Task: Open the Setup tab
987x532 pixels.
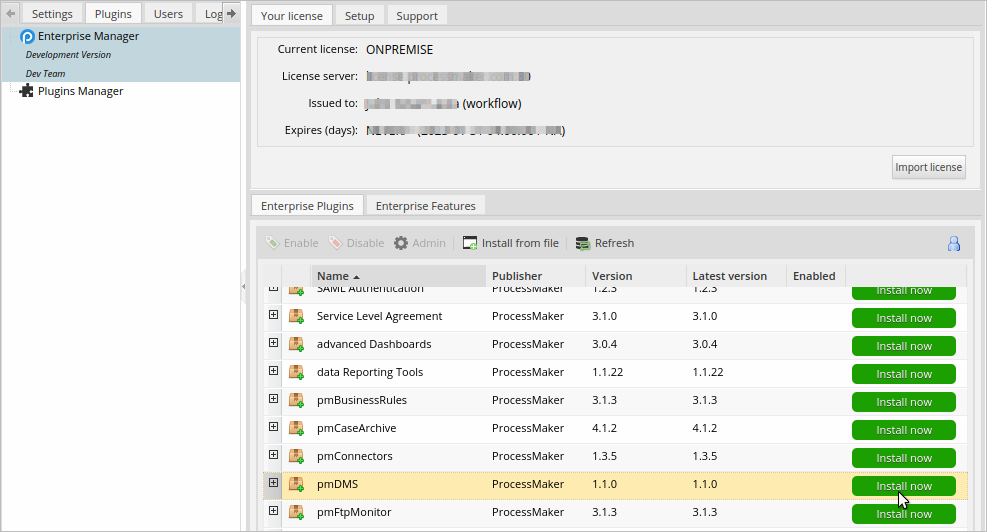Action: [x=359, y=16]
